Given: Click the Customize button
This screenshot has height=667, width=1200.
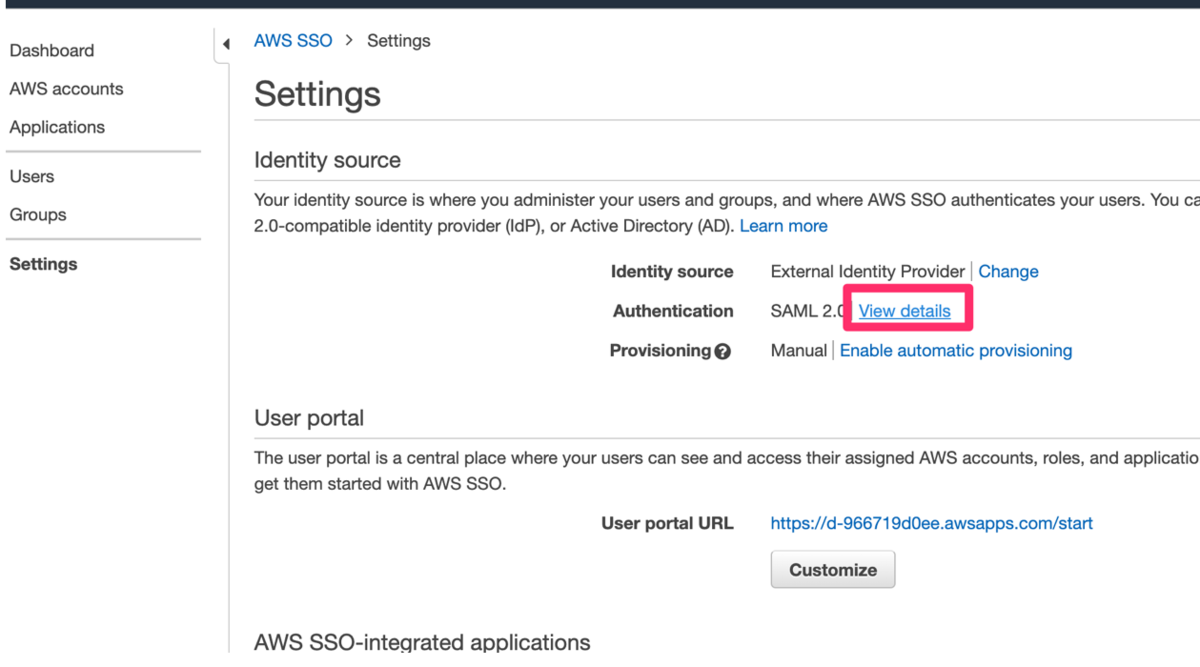Looking at the screenshot, I should [833, 570].
